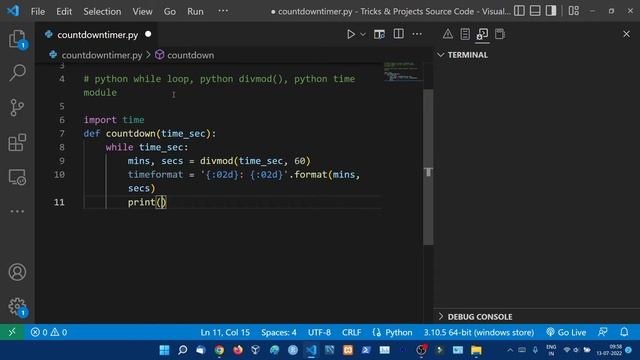
Task: Open the preview/changes icon in editor toolbar
Action: coord(379,34)
